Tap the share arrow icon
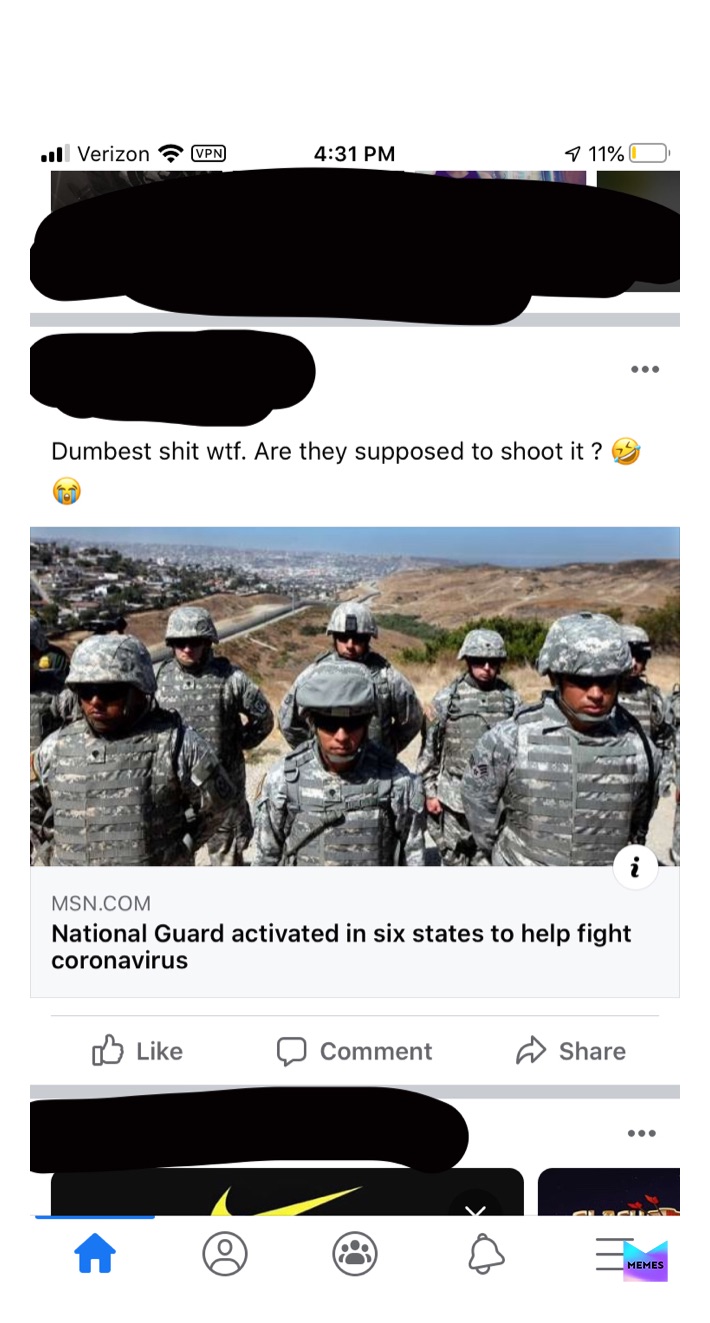The width and height of the screenshot is (710, 1323). point(530,1050)
